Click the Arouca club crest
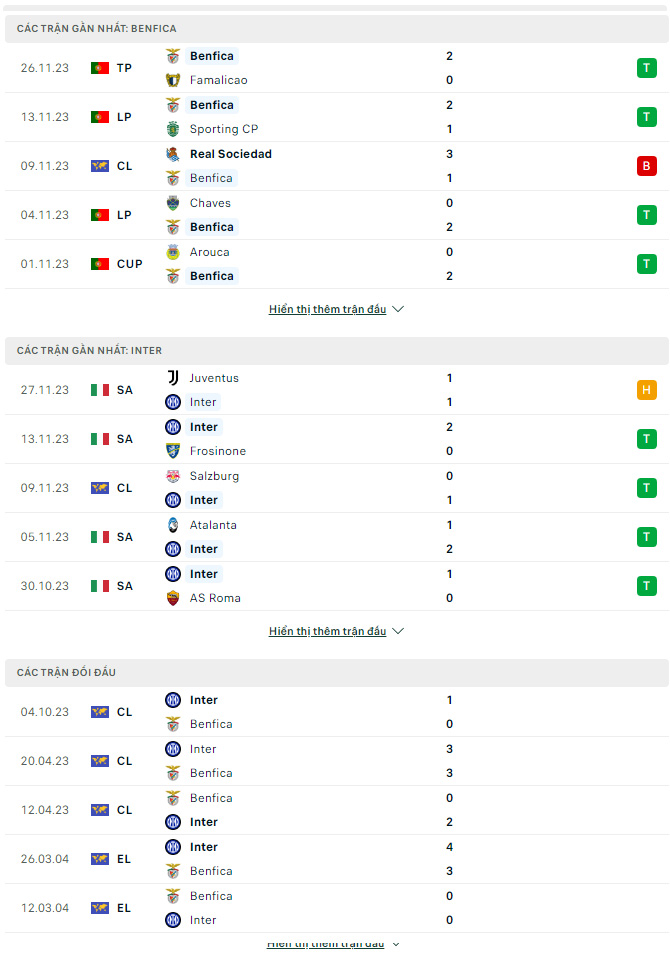670x954 pixels. coord(173,252)
